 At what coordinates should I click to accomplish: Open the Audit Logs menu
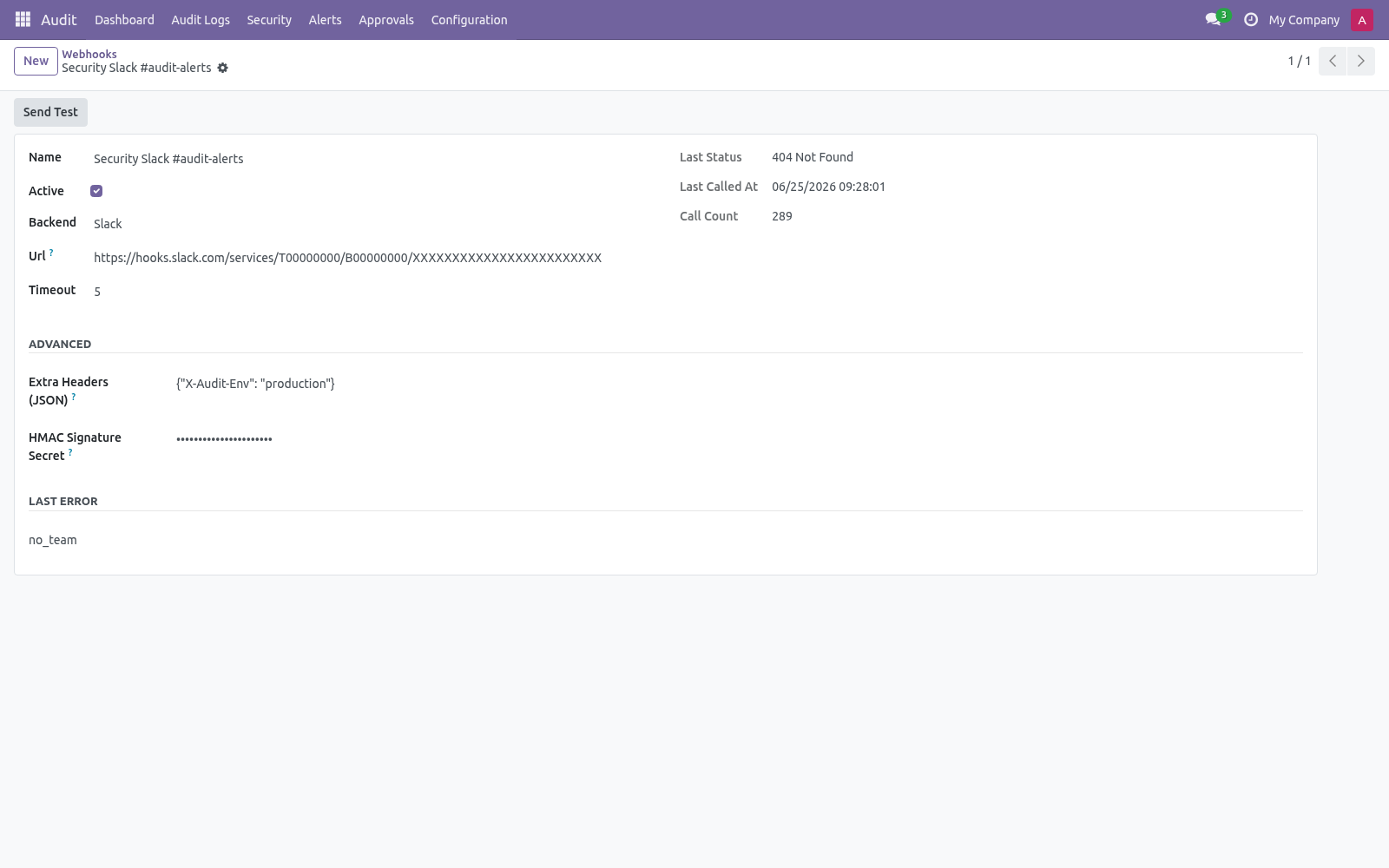201,20
